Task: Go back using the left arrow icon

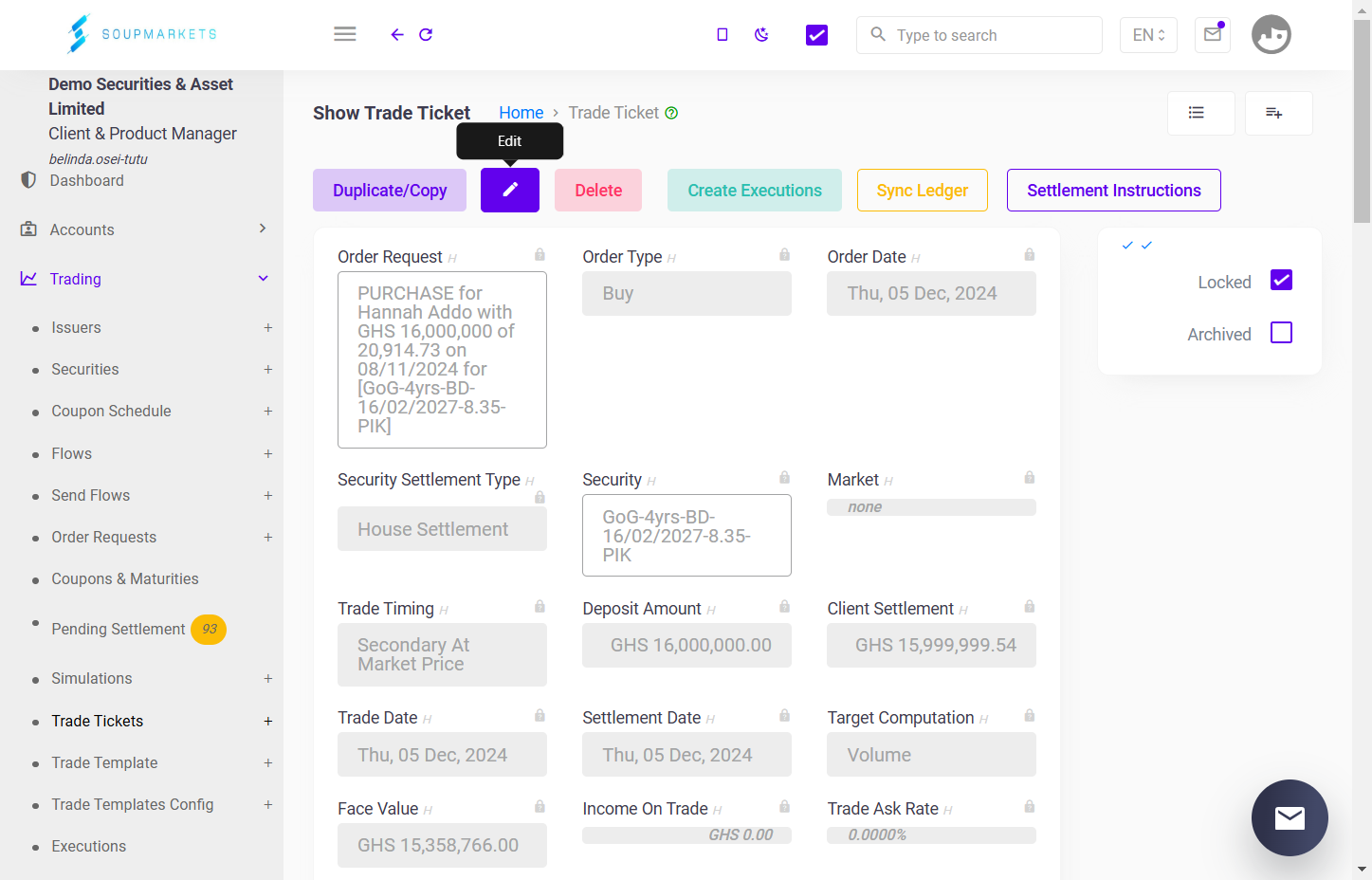Action: point(397,34)
